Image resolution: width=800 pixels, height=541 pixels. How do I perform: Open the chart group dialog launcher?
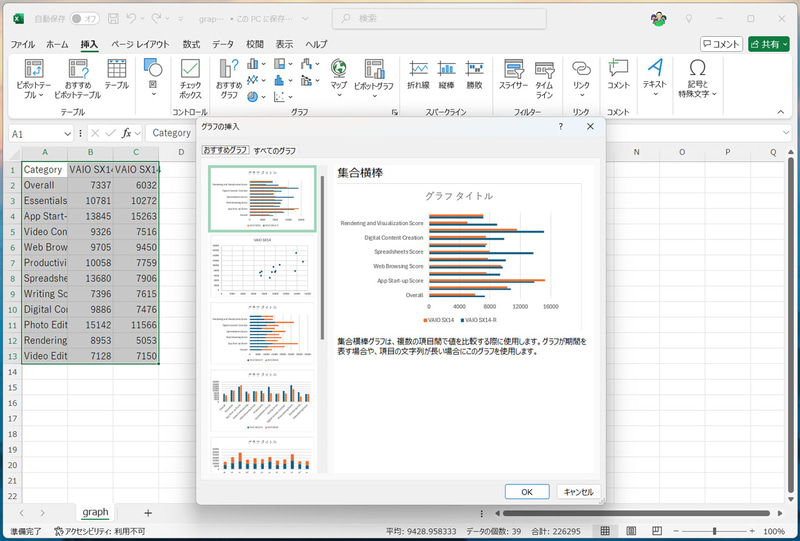(394, 112)
